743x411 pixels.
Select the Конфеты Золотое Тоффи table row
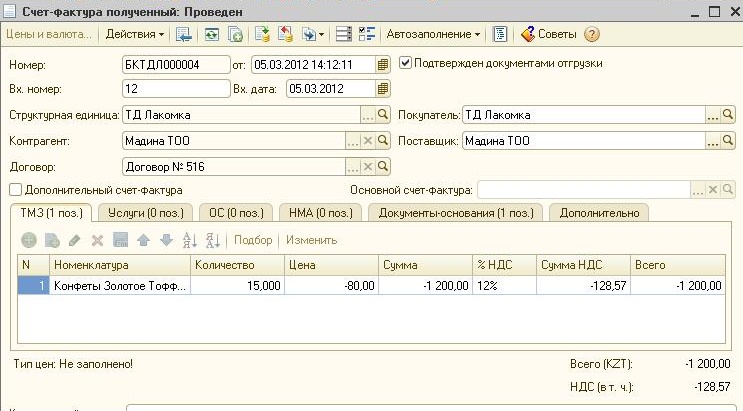(x=120, y=285)
